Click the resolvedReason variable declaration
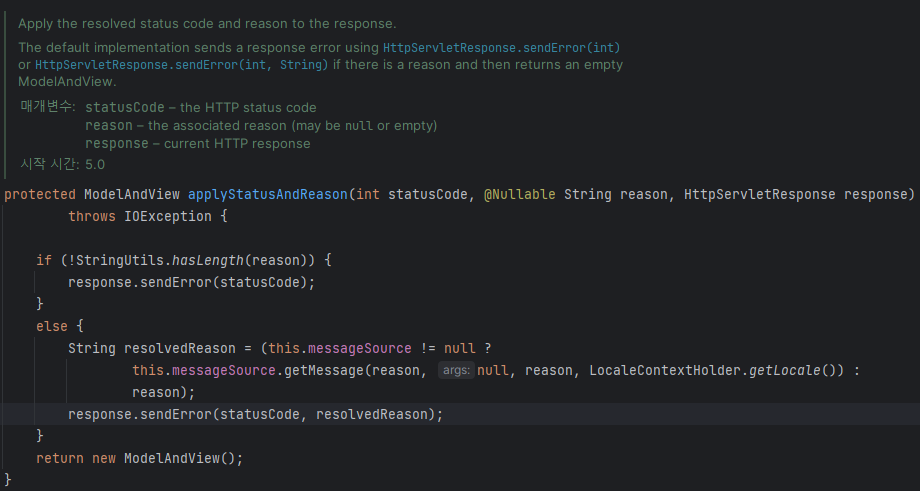The width and height of the screenshot is (920, 491). pyautogui.click(x=180, y=348)
